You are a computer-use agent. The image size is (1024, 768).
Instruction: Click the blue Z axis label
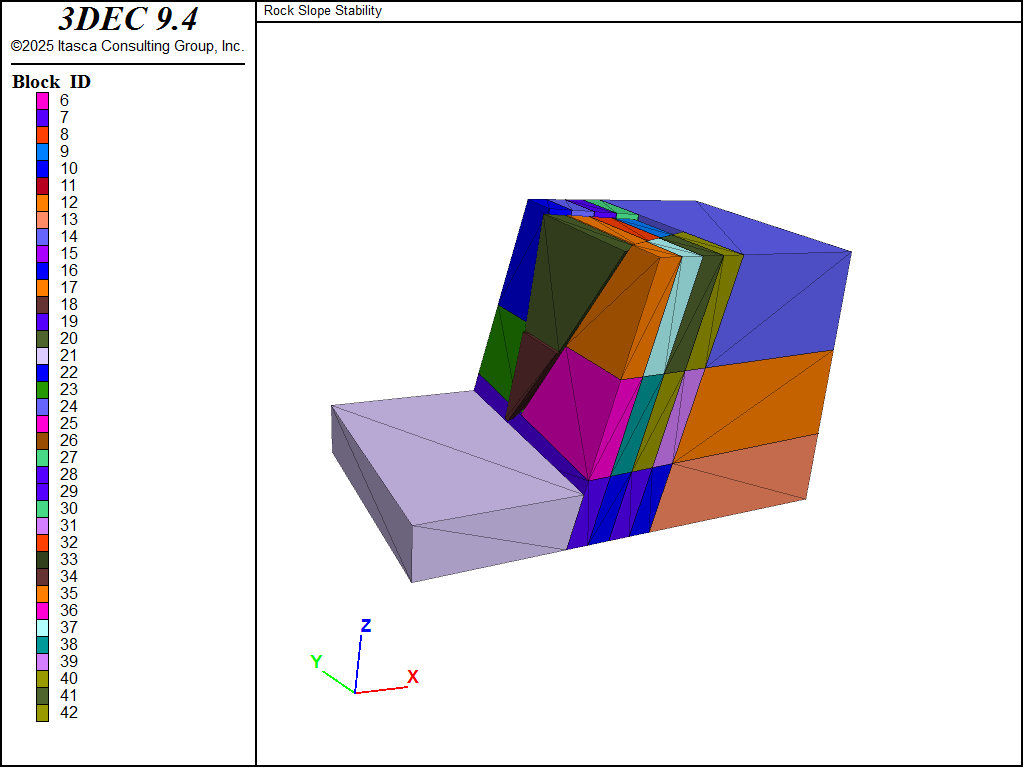[366, 626]
